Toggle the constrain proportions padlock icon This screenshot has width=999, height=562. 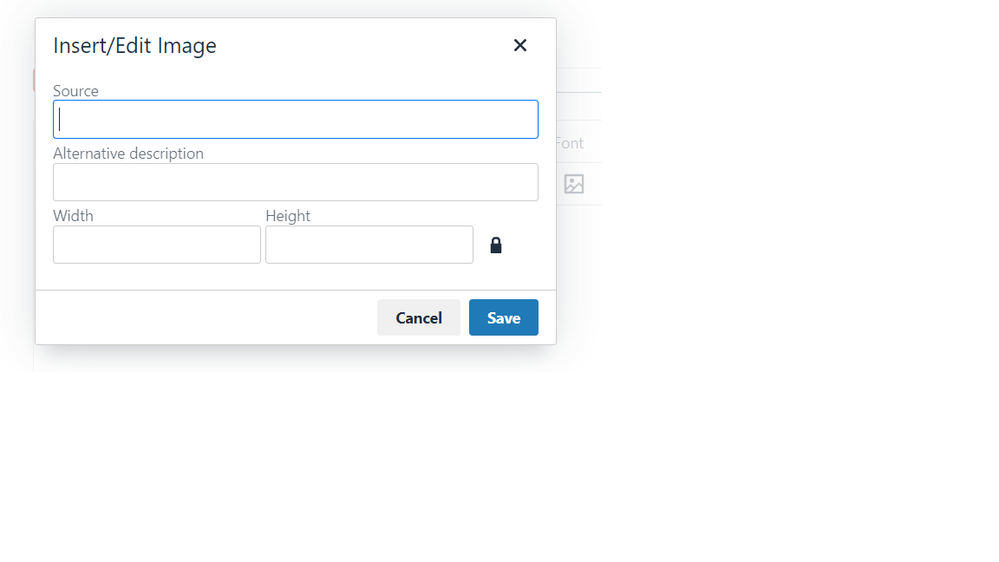496,245
